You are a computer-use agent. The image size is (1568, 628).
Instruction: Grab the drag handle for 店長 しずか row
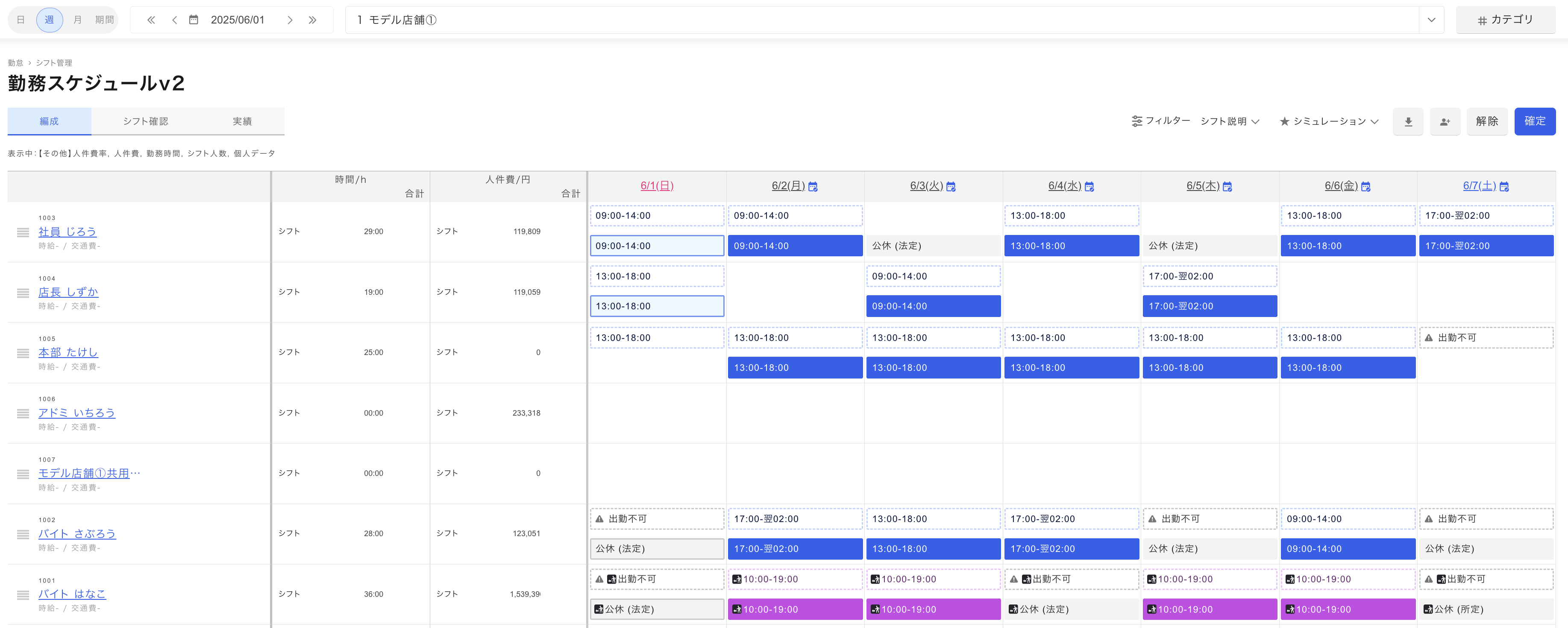(23, 293)
